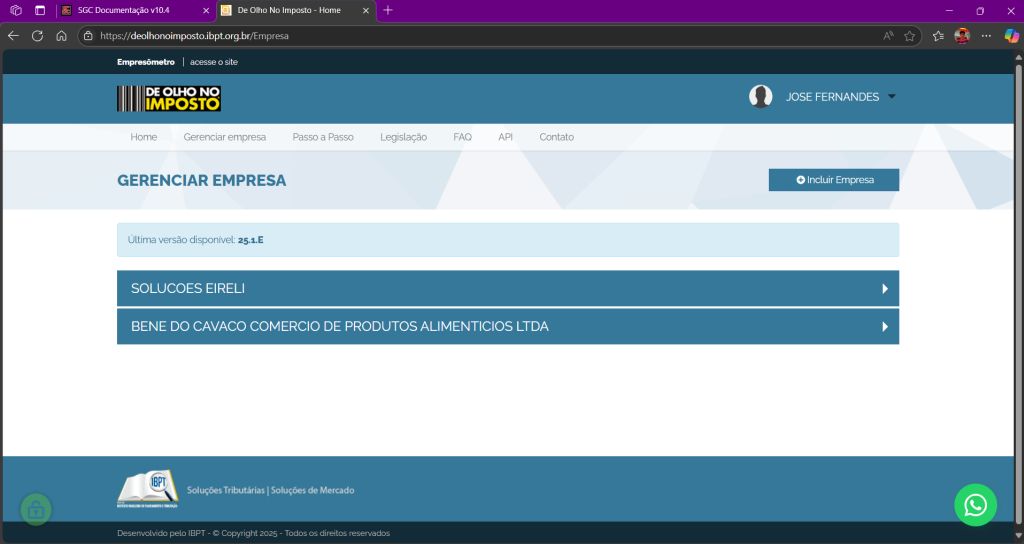
Task: Reload the page with refresh icon
Action: (37, 36)
